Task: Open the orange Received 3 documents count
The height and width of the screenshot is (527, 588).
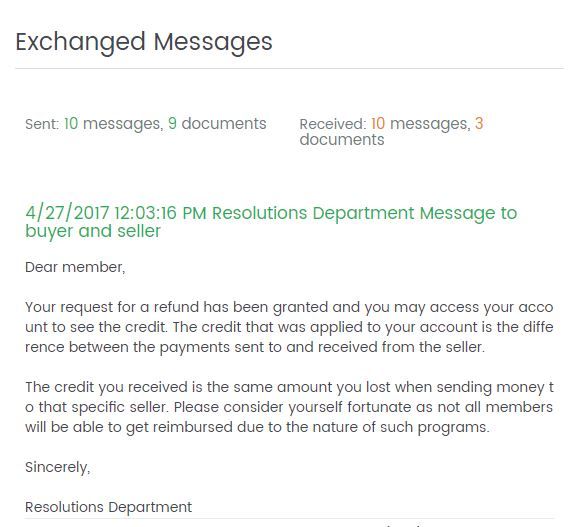Action: [x=479, y=124]
